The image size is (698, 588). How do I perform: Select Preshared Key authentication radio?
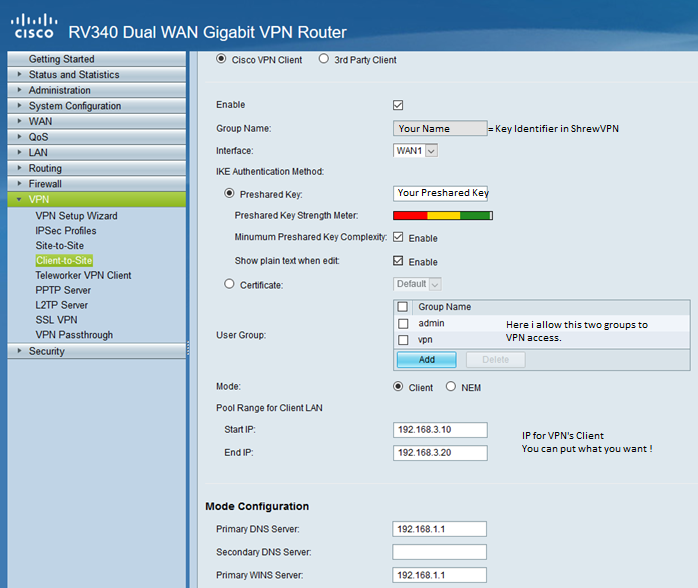[x=229, y=193]
